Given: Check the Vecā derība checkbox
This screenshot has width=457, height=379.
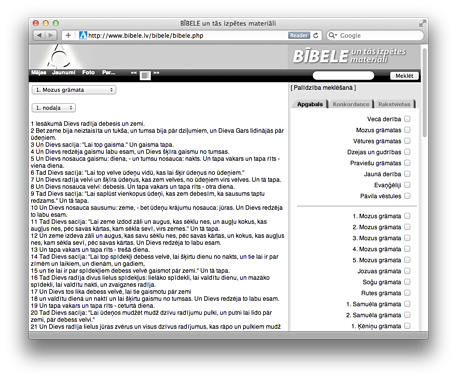Looking at the screenshot, I should (407, 119).
